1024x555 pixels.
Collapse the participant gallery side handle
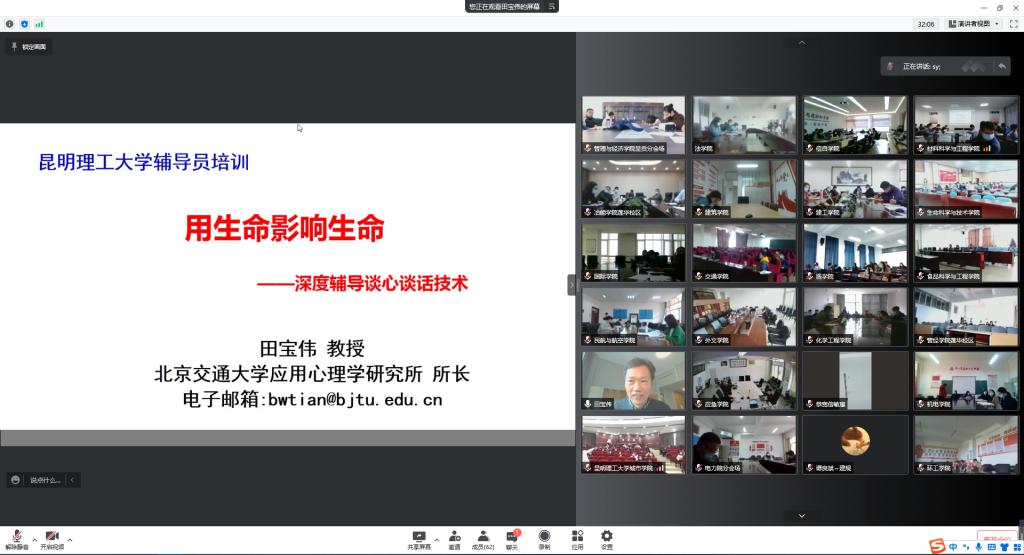572,285
